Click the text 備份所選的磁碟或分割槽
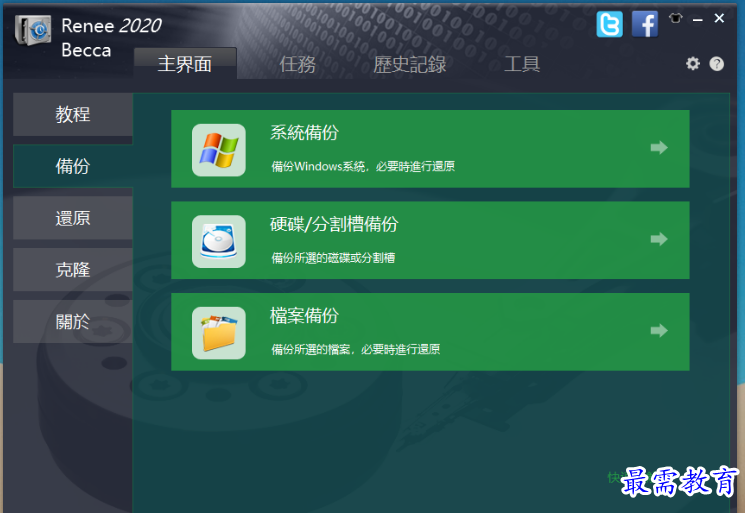The width and height of the screenshot is (745, 513). coord(333,258)
